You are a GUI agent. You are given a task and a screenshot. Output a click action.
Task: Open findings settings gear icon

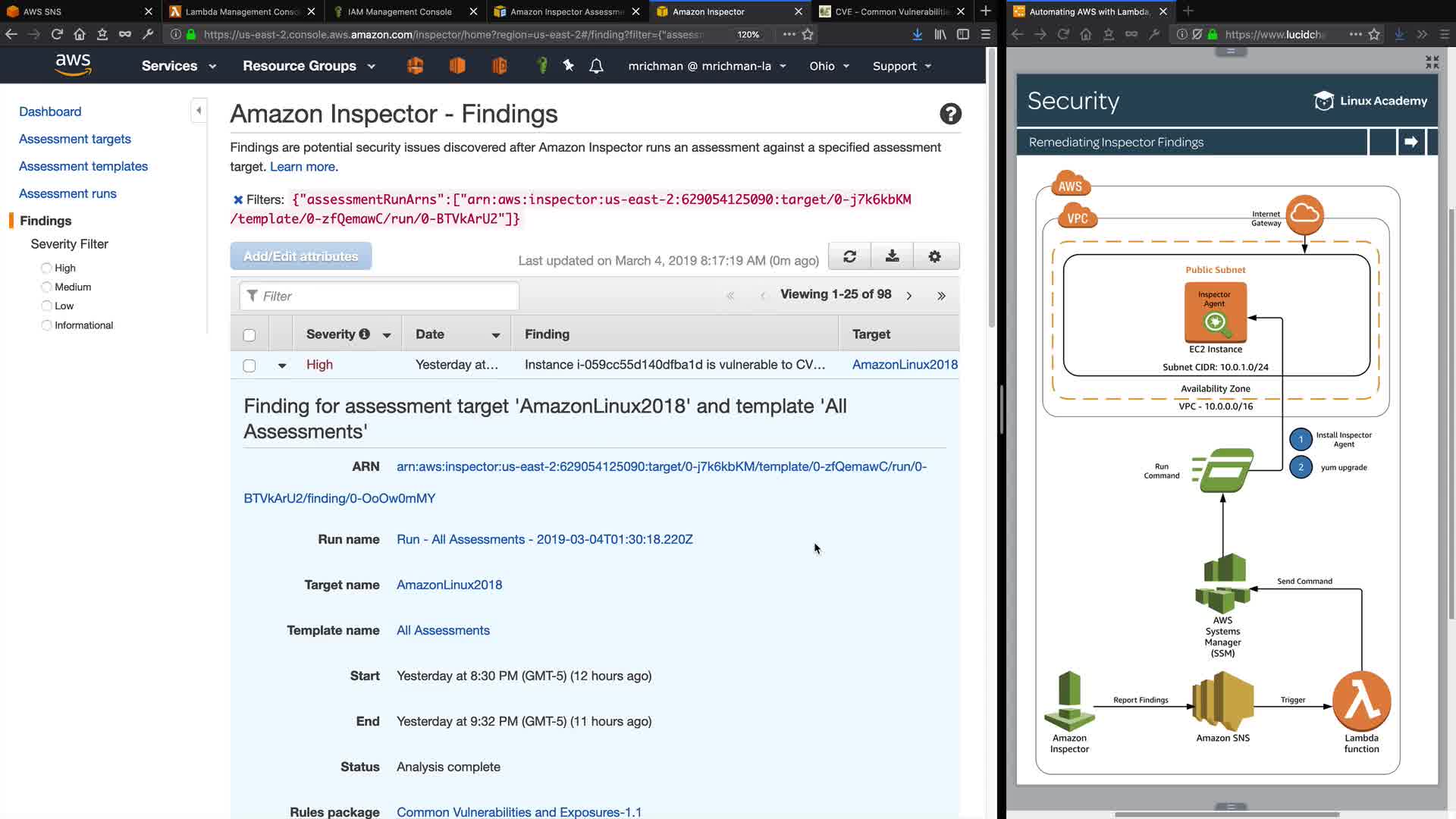(x=934, y=256)
